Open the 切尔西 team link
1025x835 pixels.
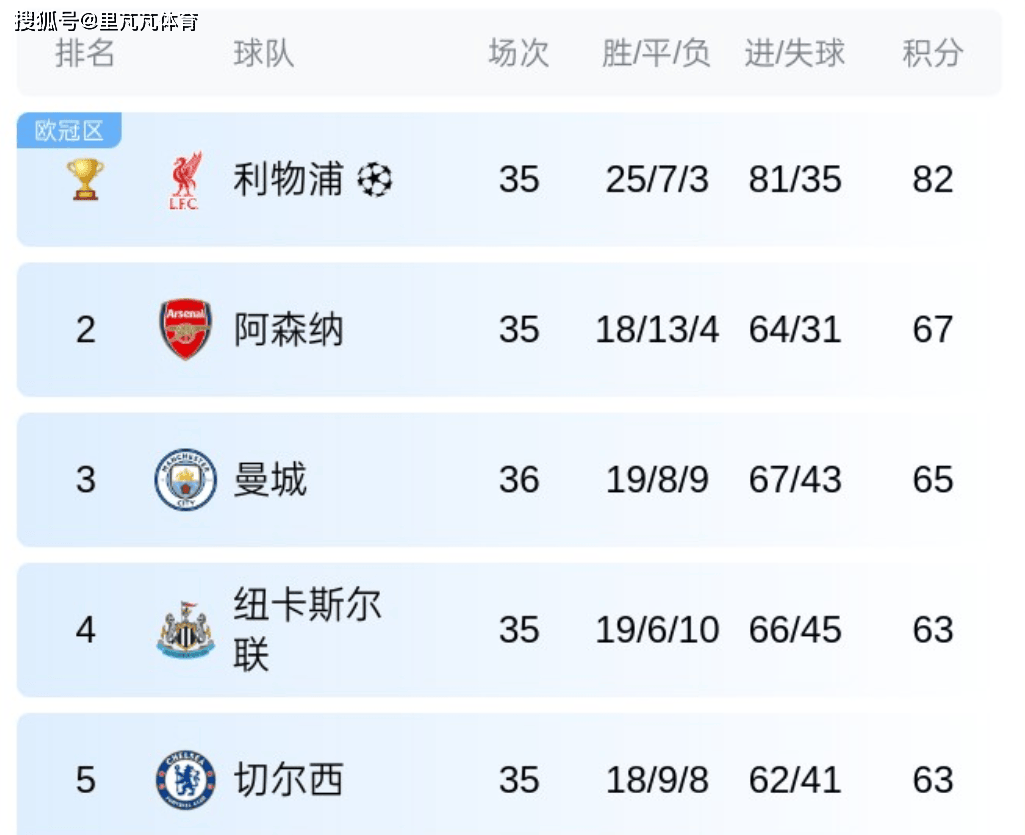(x=288, y=779)
